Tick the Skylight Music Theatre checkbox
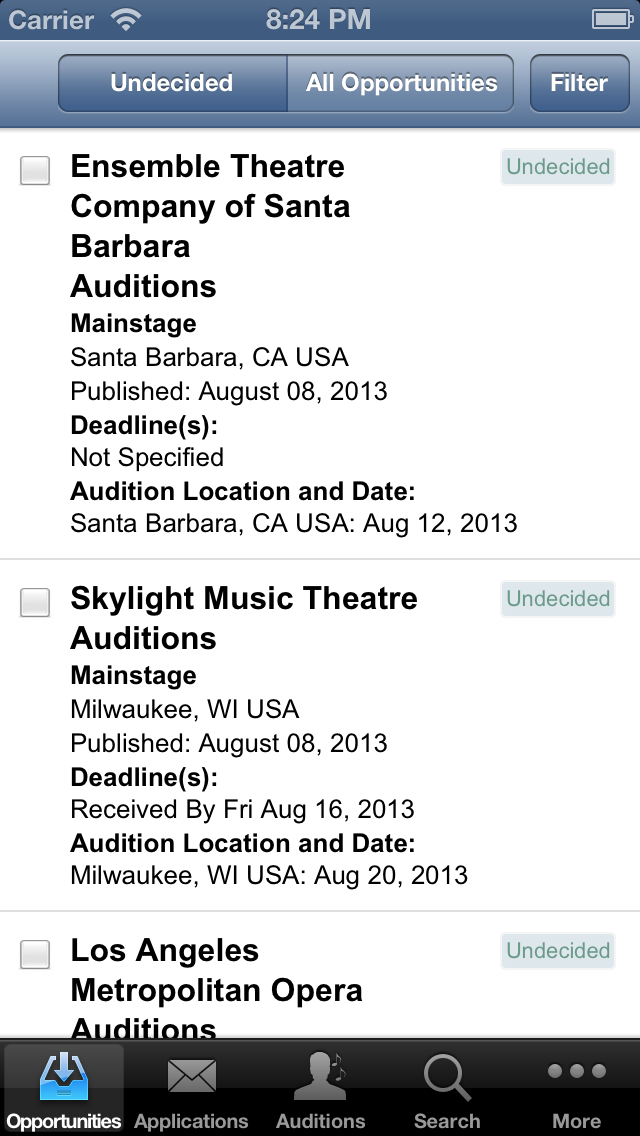The width and height of the screenshot is (640, 1136). point(35,602)
